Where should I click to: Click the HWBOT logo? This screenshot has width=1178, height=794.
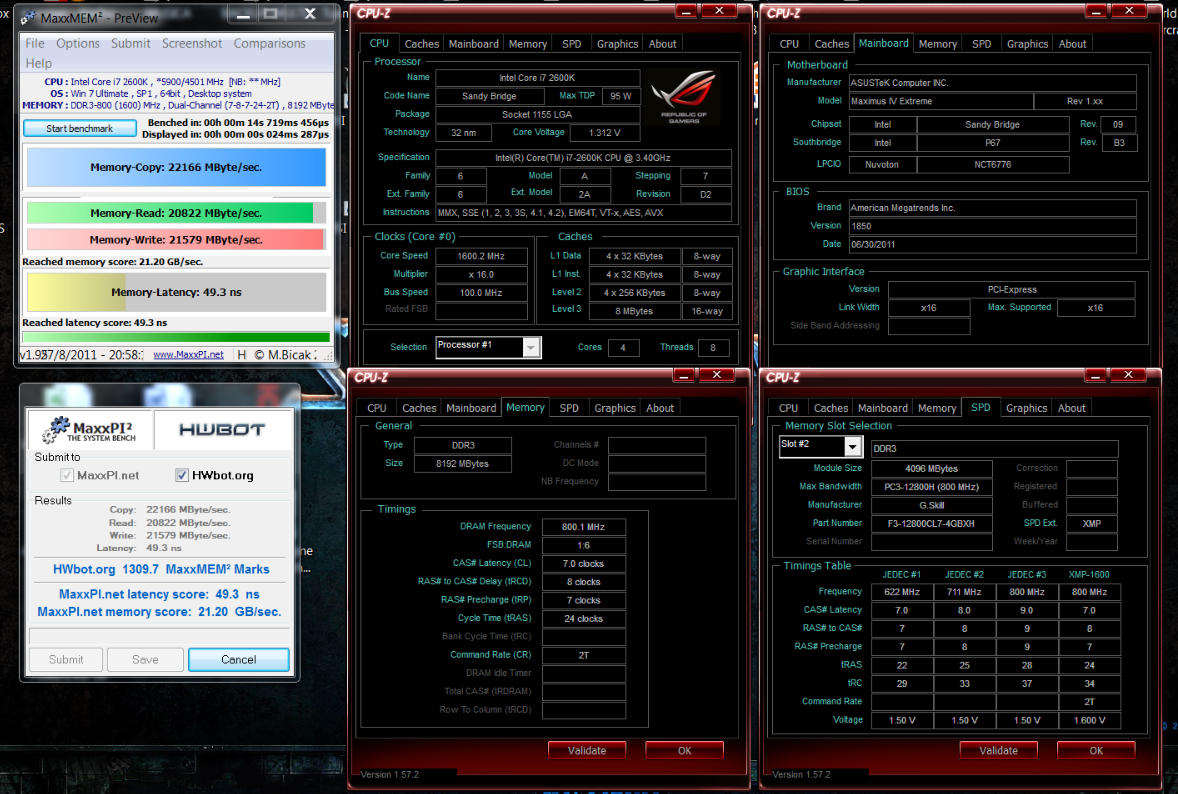(222, 429)
